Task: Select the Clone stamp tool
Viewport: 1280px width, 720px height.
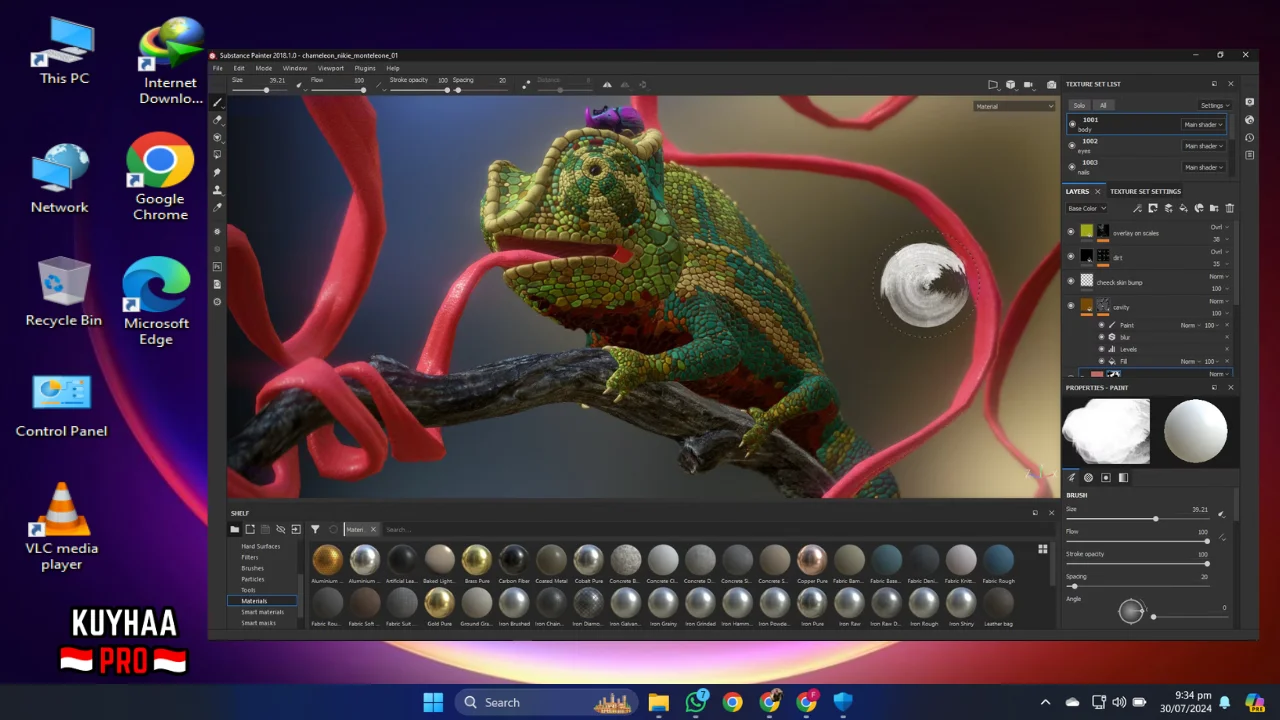Action: (217, 190)
